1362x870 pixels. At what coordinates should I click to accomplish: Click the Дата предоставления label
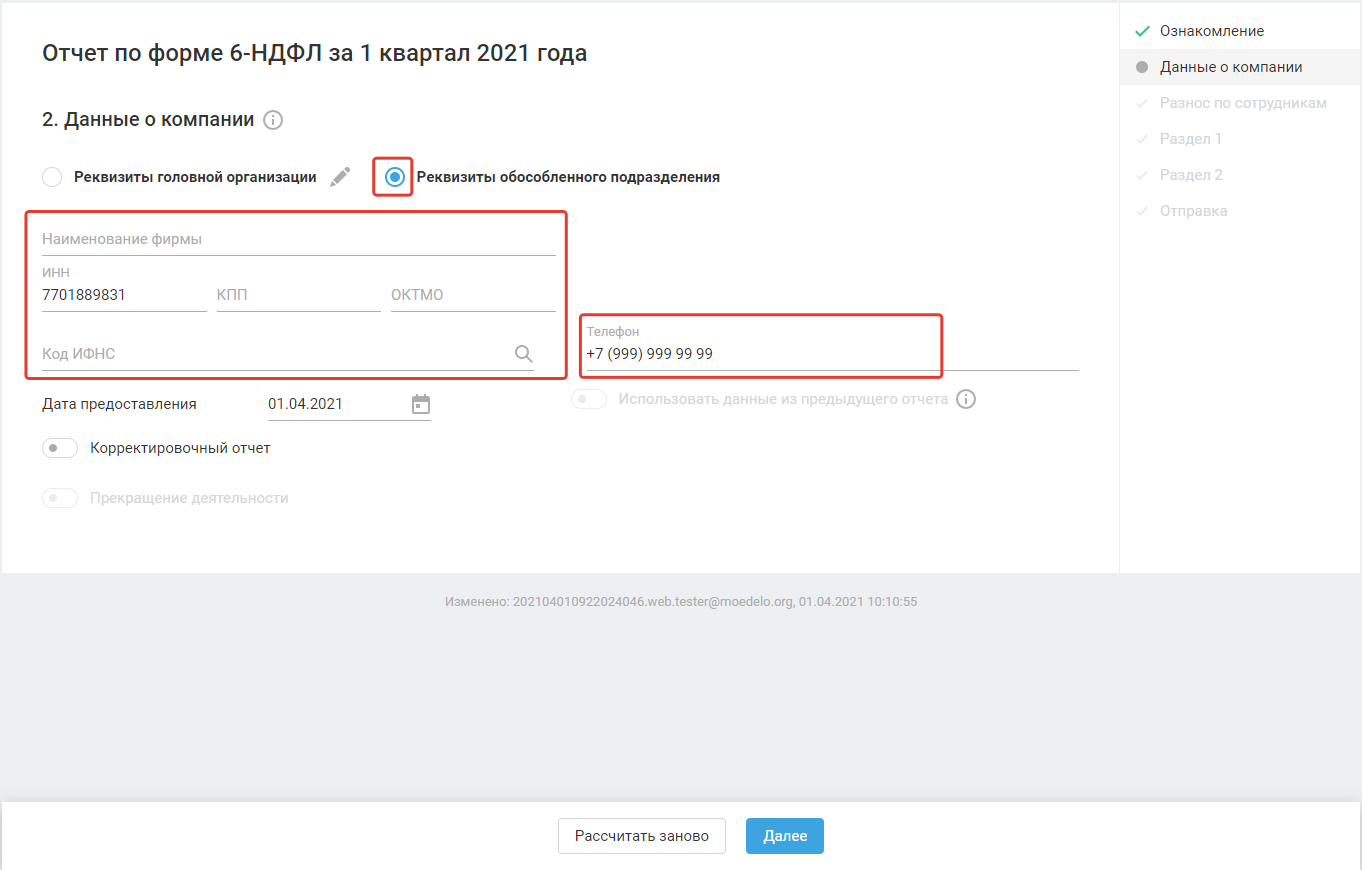pyautogui.click(x=119, y=404)
